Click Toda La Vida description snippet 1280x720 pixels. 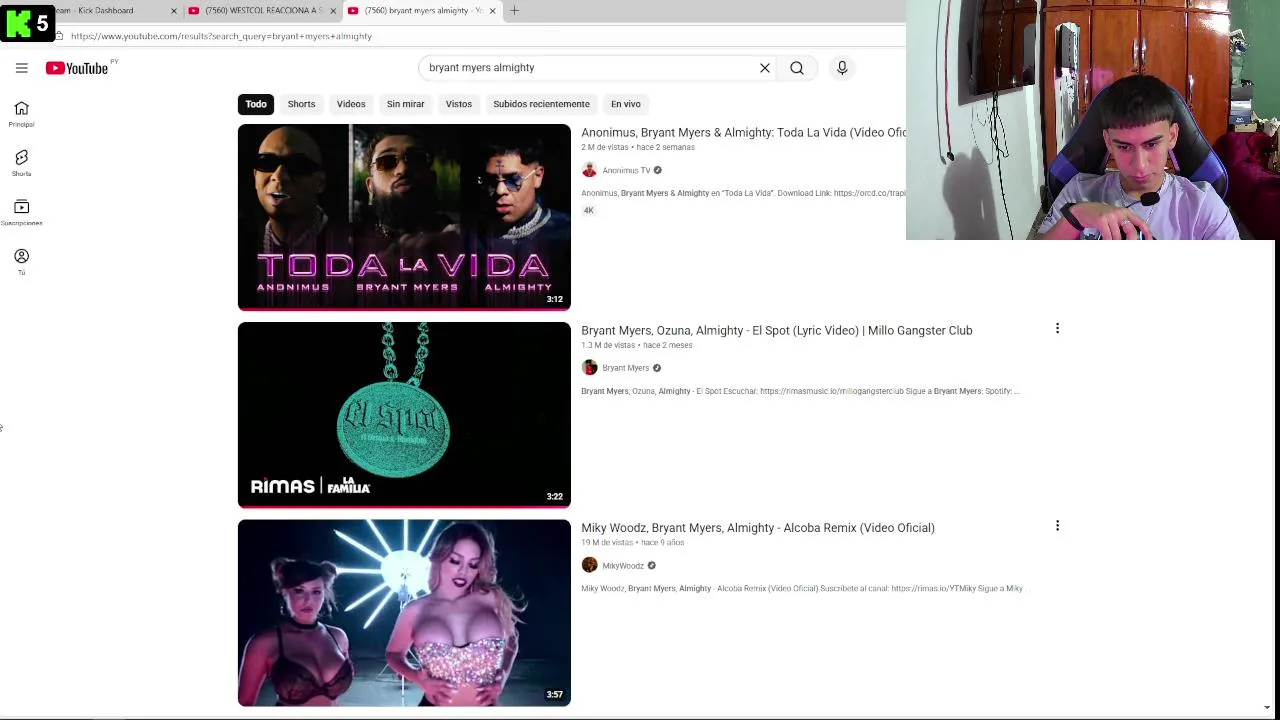click(743, 193)
